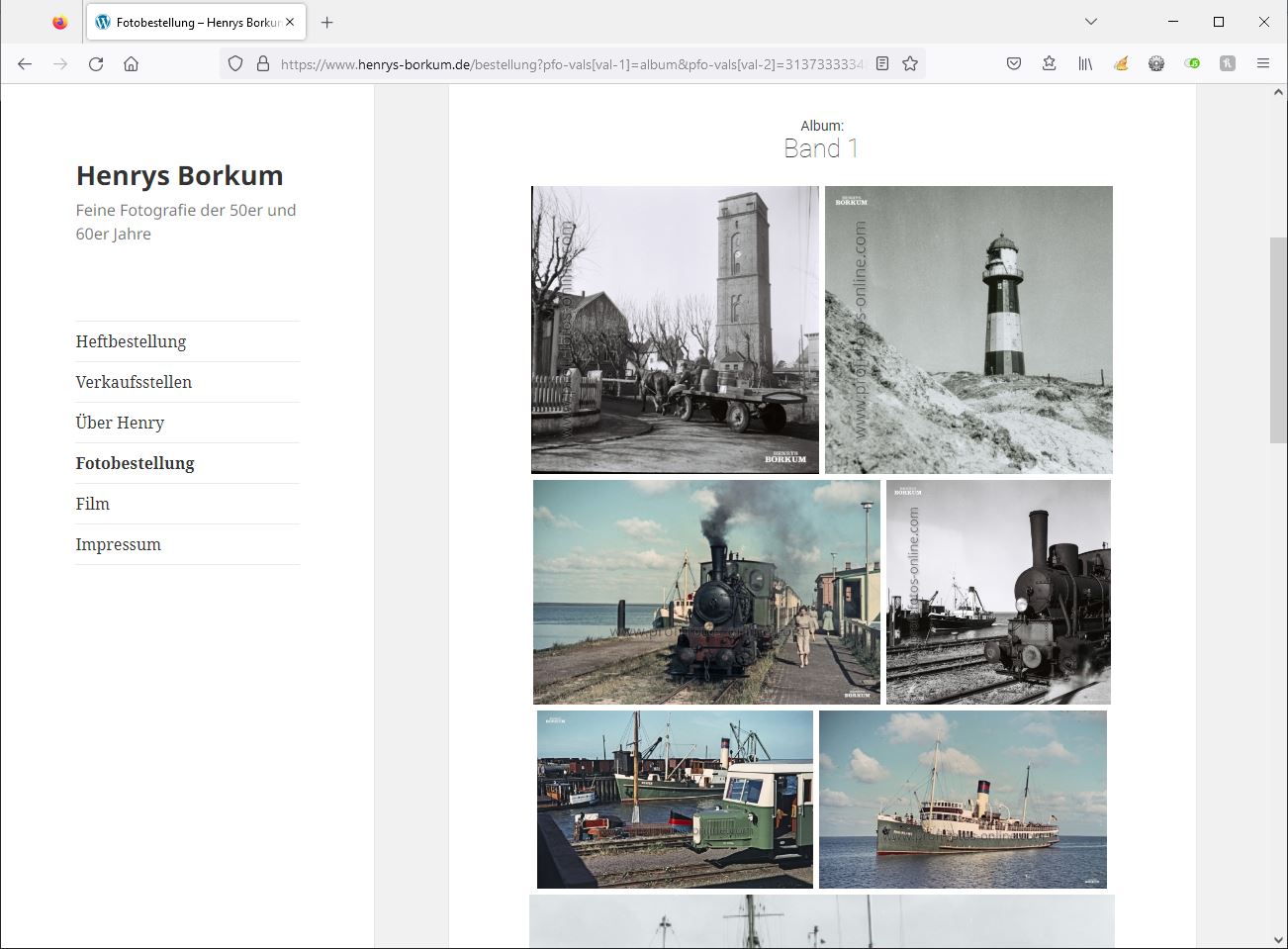Maximize the Firefox window
This screenshot has height=949, width=1288.
[1219, 22]
